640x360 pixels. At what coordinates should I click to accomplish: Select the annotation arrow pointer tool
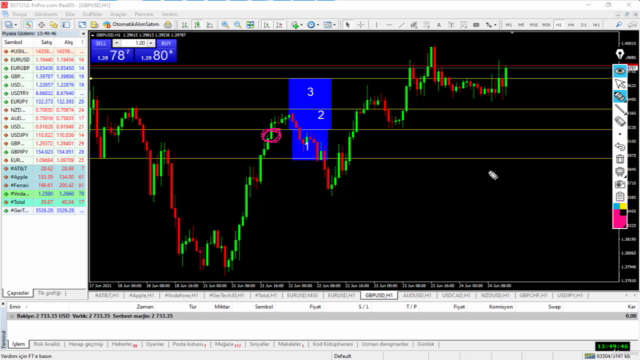pos(620,84)
